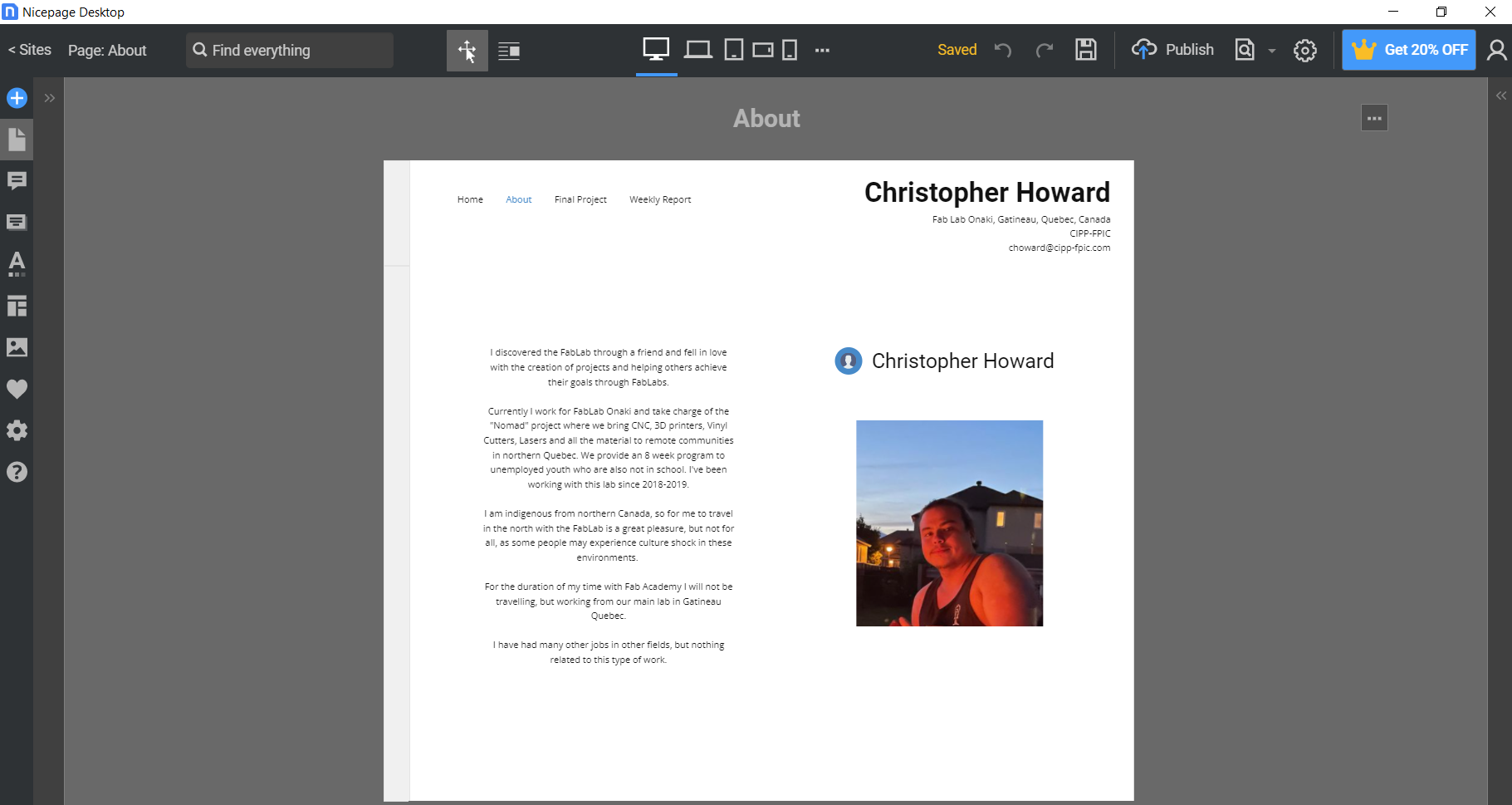The width and height of the screenshot is (1512, 805).
Task: Switch to Laptop view mode
Action: coord(697,50)
